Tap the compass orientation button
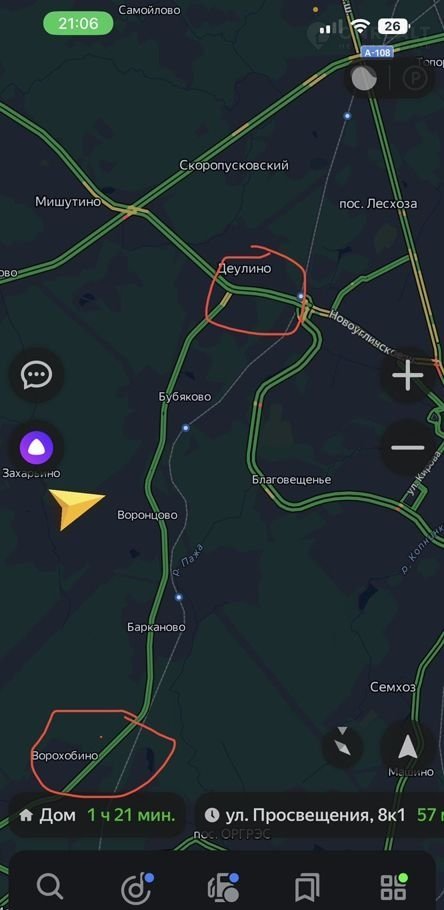444x910 pixels. tap(343, 748)
